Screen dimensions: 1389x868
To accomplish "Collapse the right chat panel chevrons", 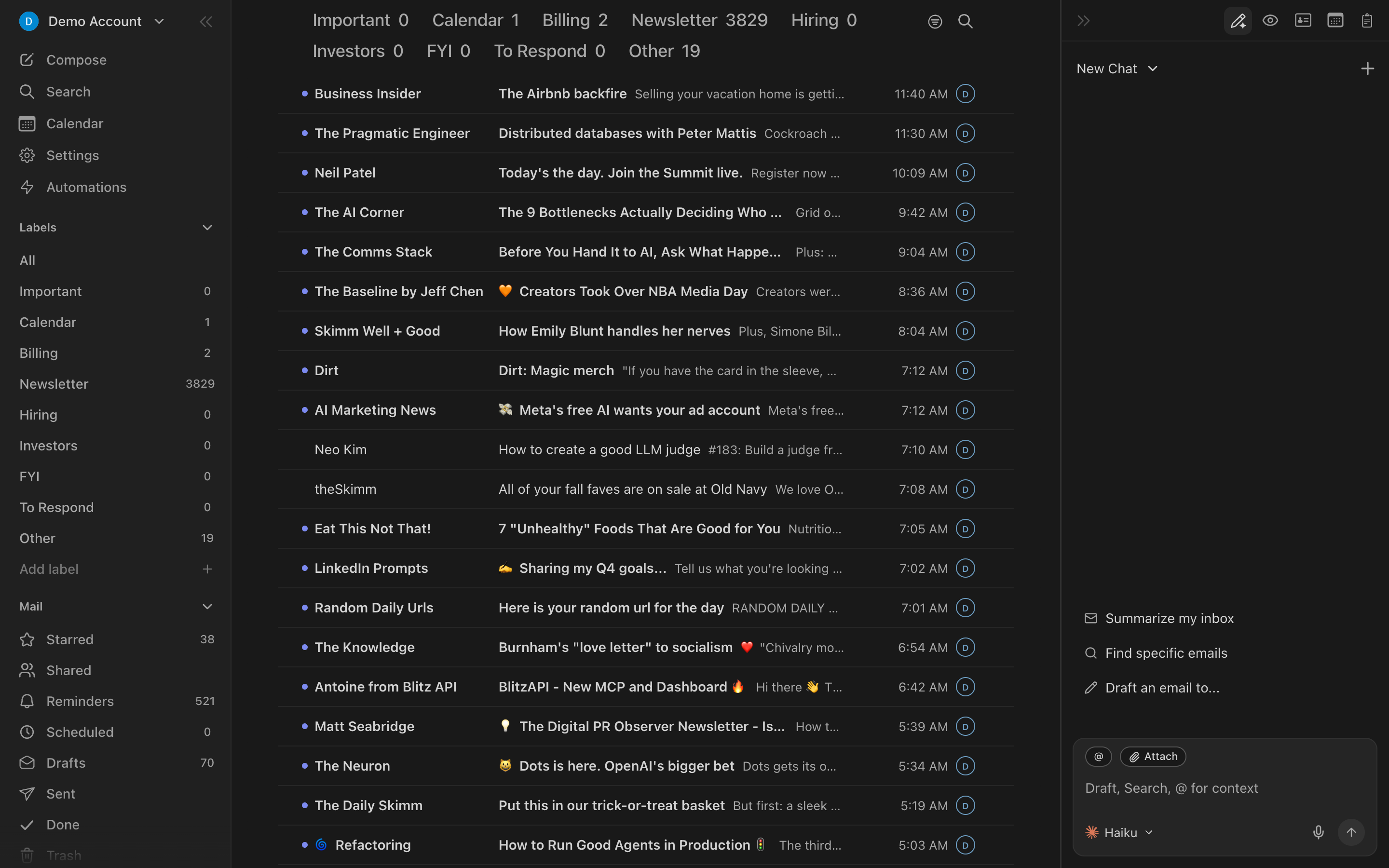I will (1083, 21).
